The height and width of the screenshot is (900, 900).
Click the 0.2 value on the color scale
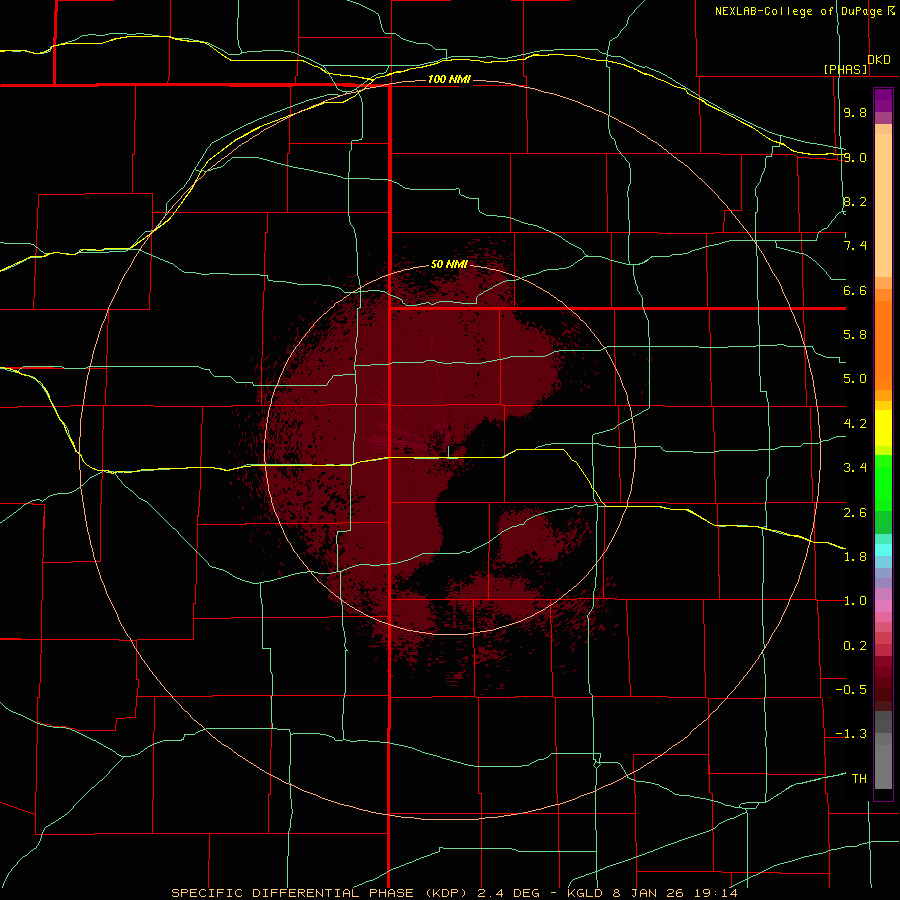(x=855, y=646)
